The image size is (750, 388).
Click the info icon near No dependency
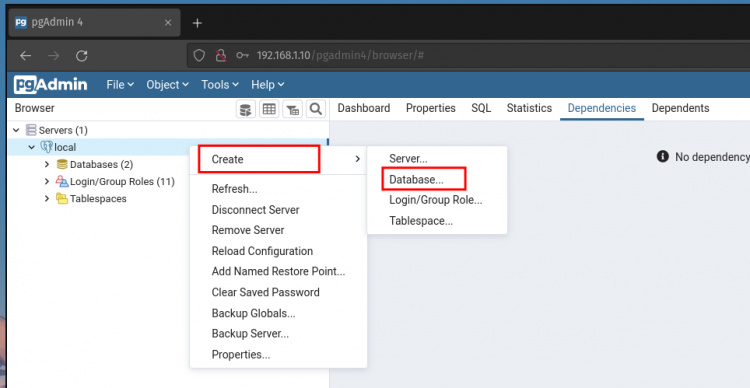pyautogui.click(x=662, y=156)
